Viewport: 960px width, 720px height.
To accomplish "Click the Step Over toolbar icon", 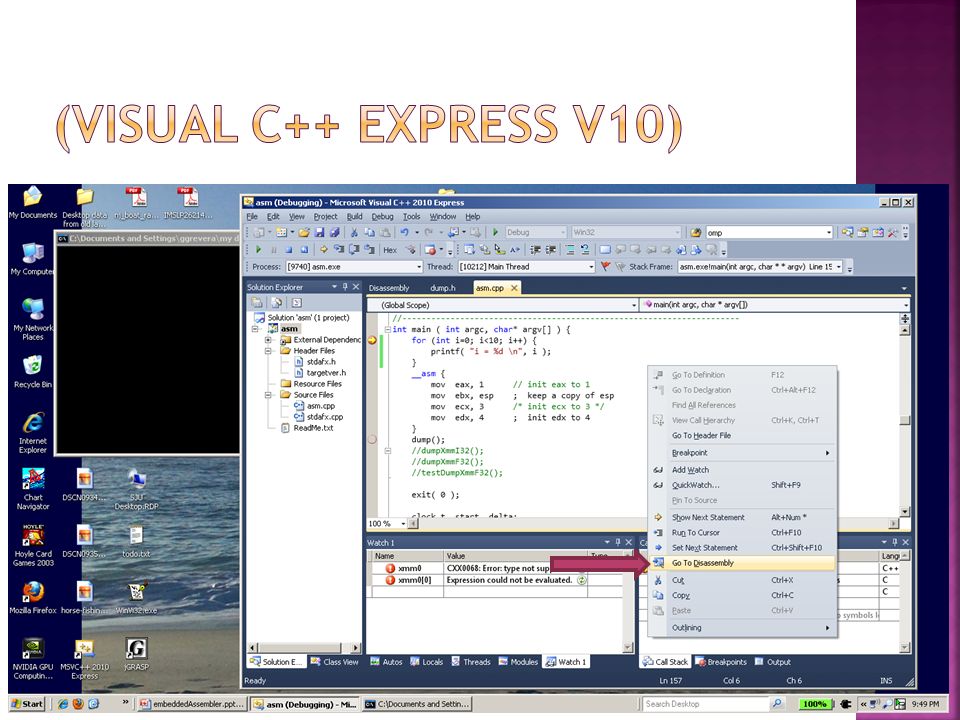I will (x=354, y=249).
